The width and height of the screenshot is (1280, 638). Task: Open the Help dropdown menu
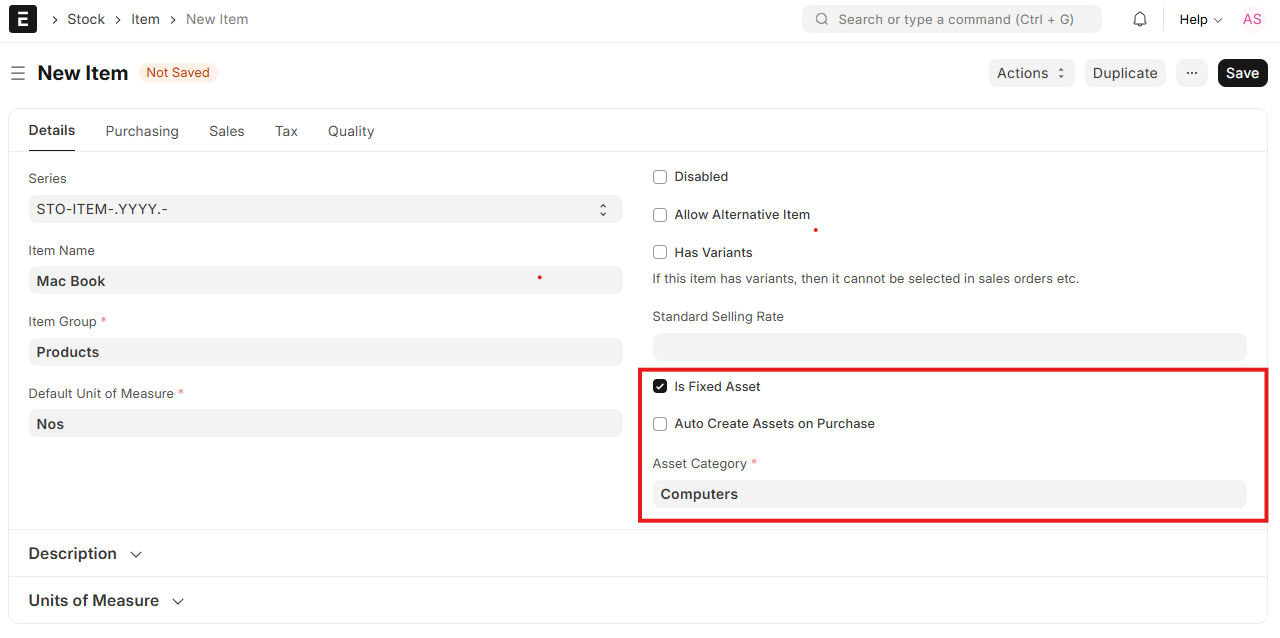click(x=1200, y=19)
